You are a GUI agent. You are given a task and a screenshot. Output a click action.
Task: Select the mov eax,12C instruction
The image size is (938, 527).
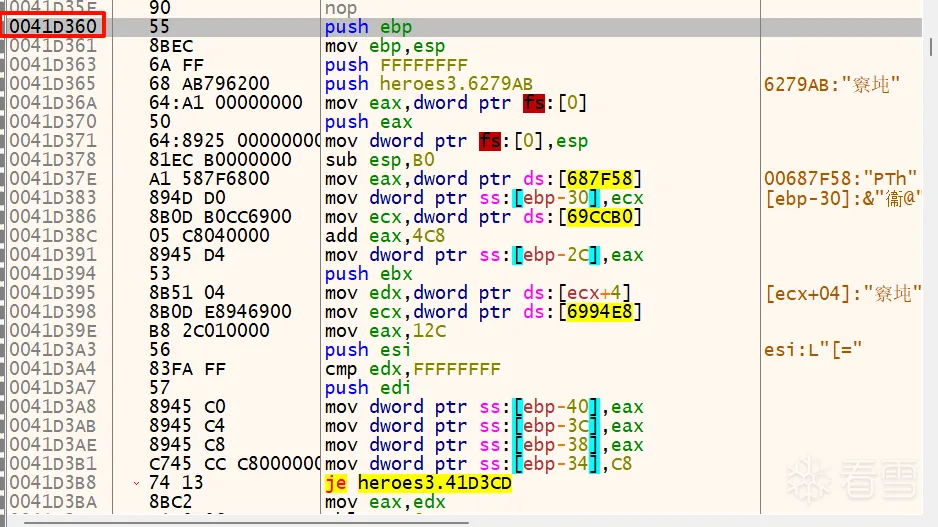pos(382,331)
